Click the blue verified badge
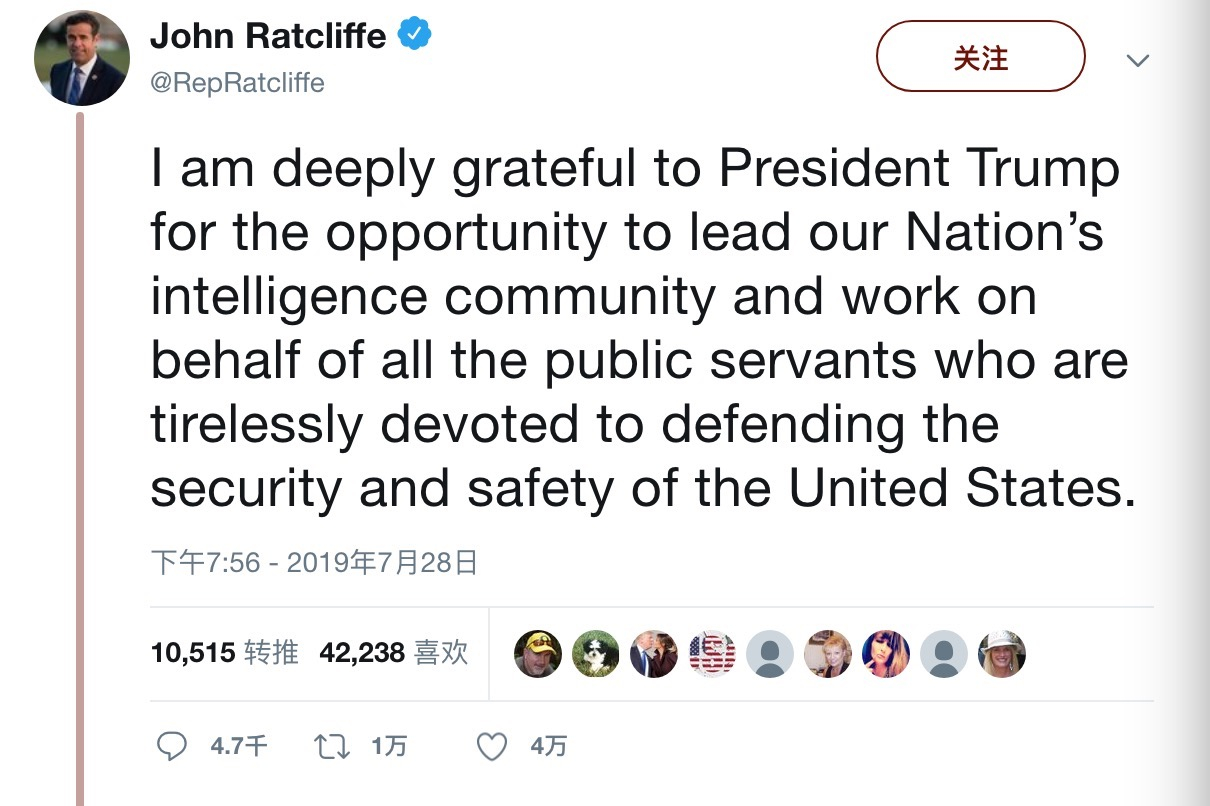This screenshot has width=1210, height=806. click(x=415, y=36)
